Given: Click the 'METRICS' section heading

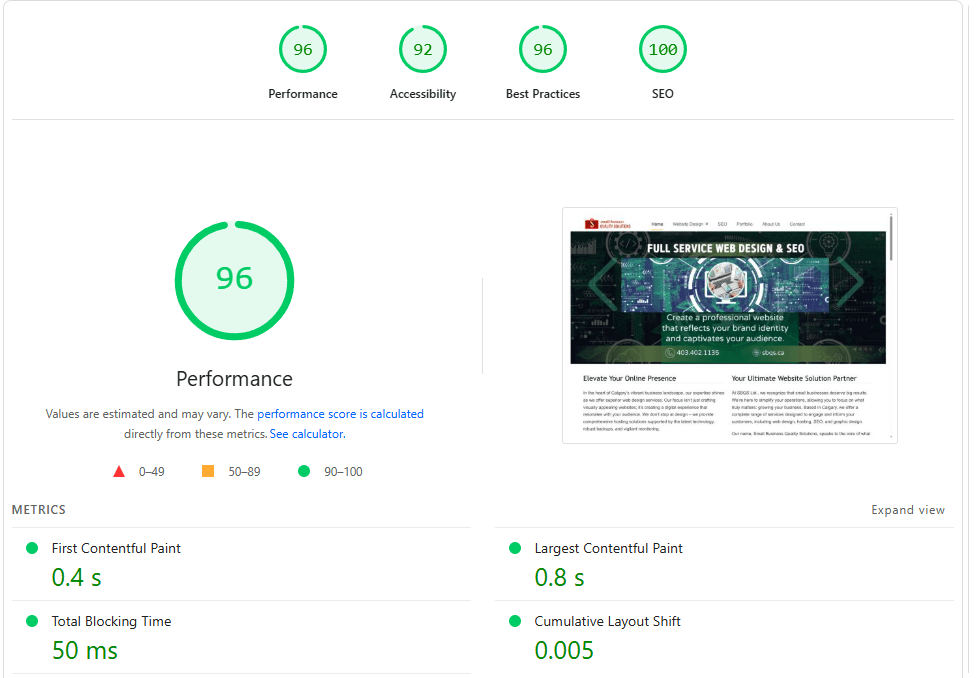Looking at the screenshot, I should pyautogui.click(x=39, y=510).
